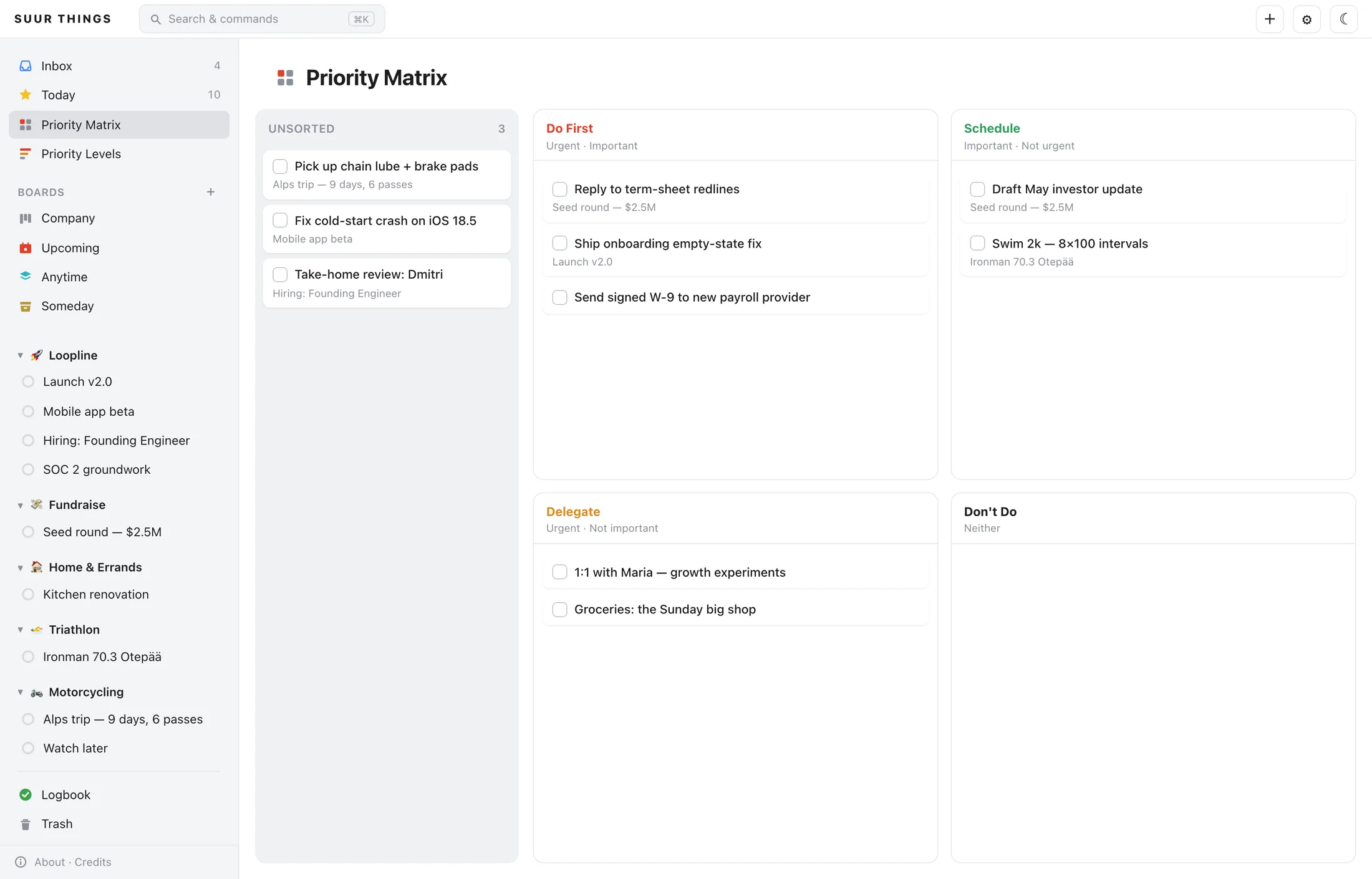
Task: Tick the Draft May investor update checkbox
Action: tap(977, 190)
